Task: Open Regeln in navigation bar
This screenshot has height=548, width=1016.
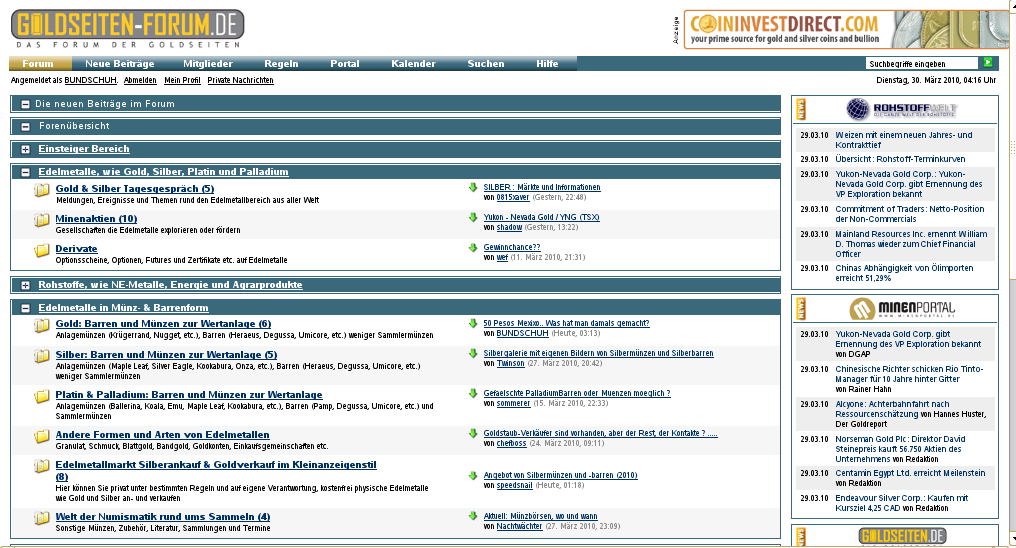Action: click(x=281, y=63)
